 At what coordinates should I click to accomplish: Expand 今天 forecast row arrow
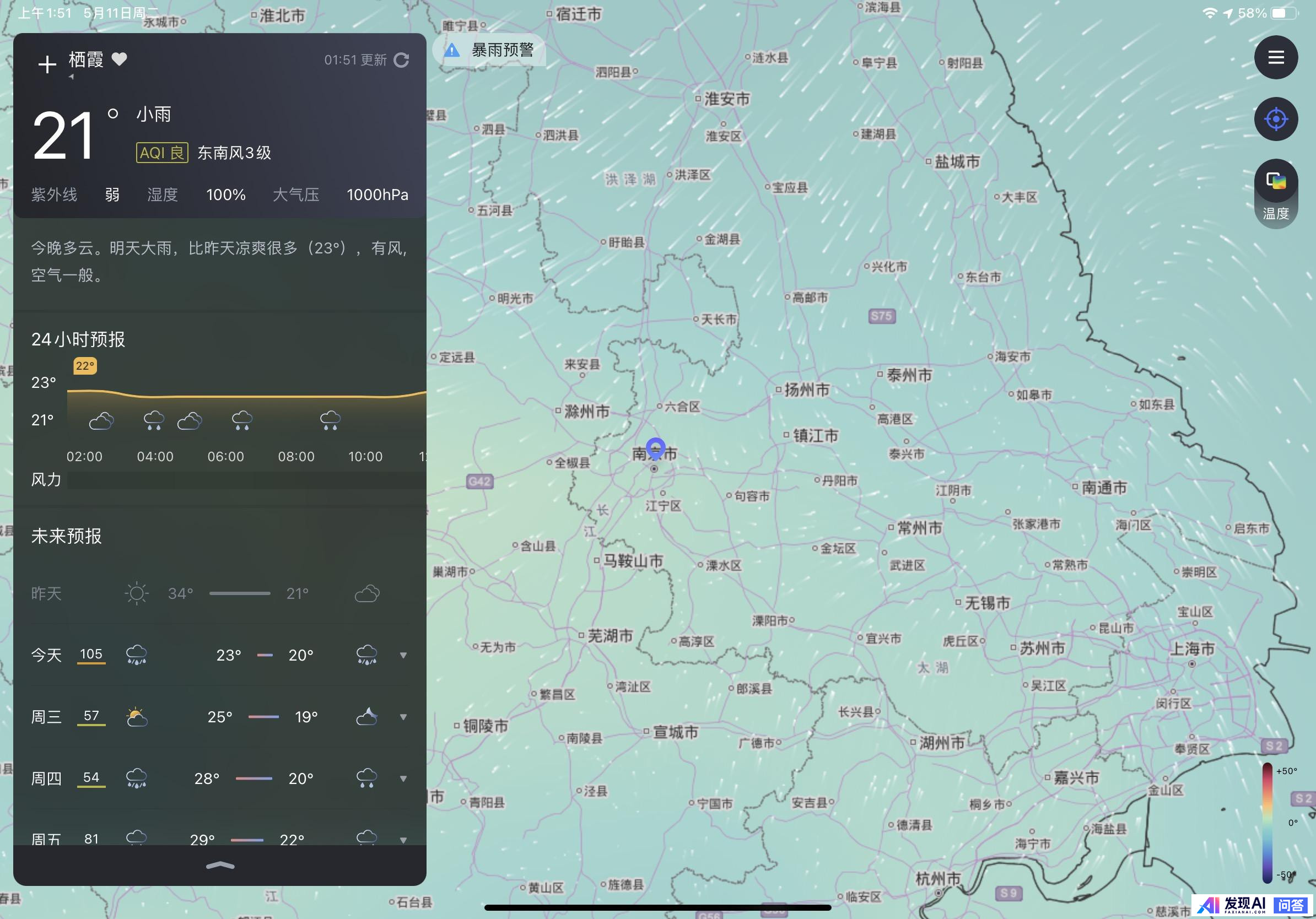tap(403, 655)
